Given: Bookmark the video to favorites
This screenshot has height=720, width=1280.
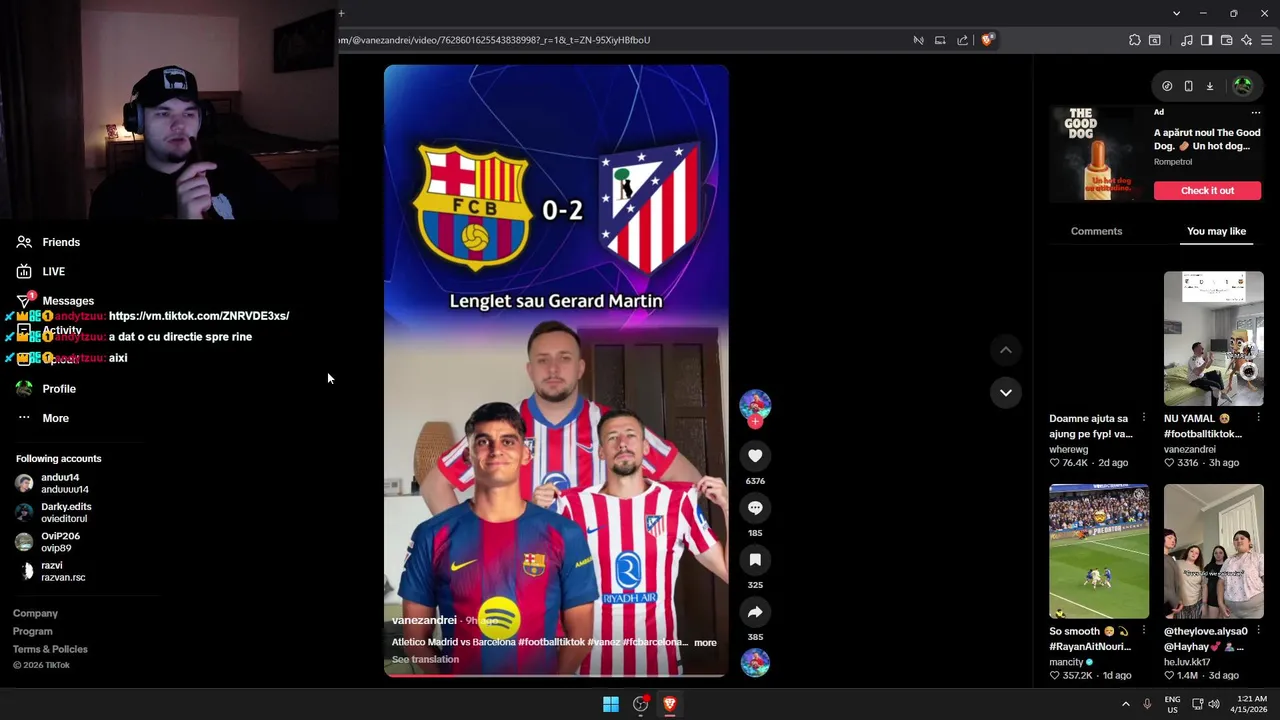Looking at the screenshot, I should [755, 560].
